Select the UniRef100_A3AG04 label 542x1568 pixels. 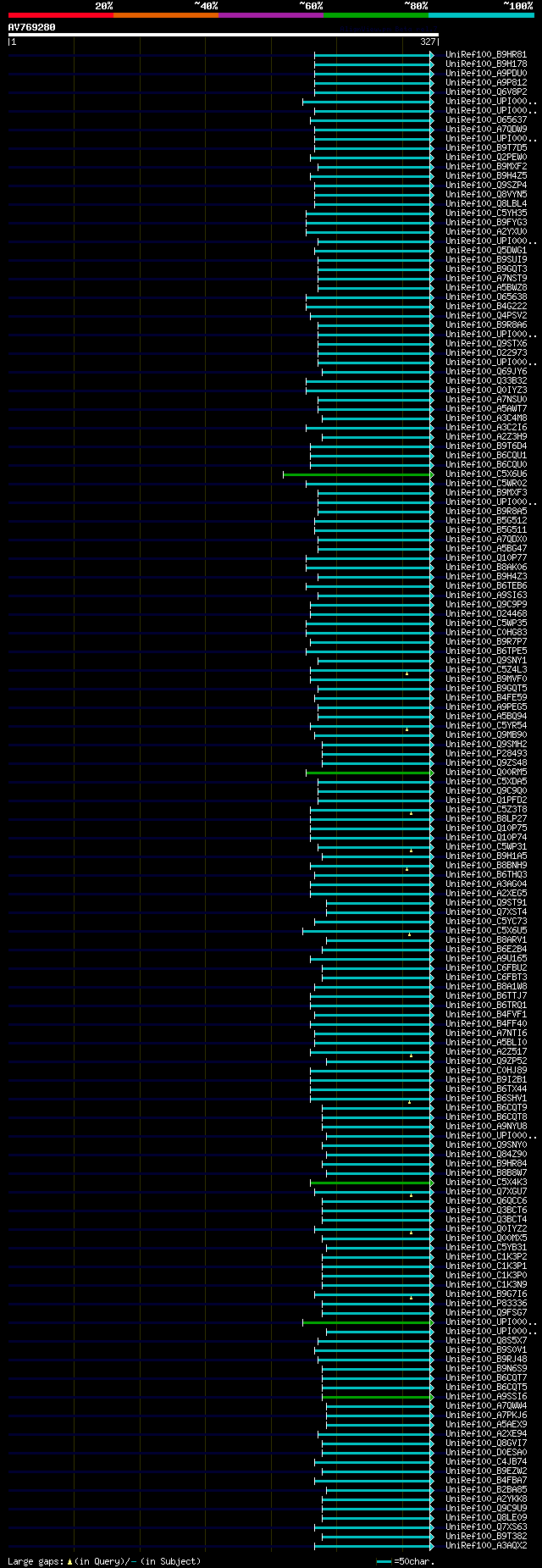(486, 884)
